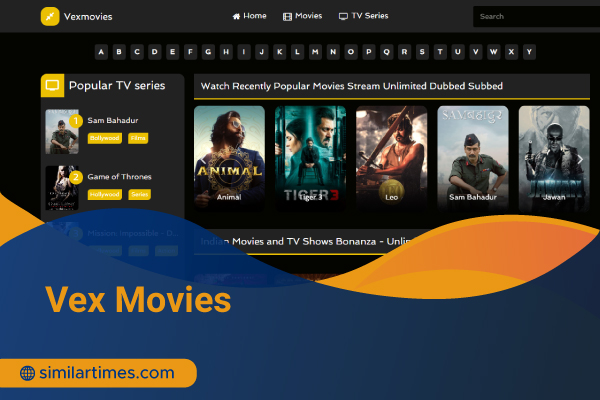The image size is (600, 400).
Task: Filter titles by letter M
Action: (x=315, y=52)
